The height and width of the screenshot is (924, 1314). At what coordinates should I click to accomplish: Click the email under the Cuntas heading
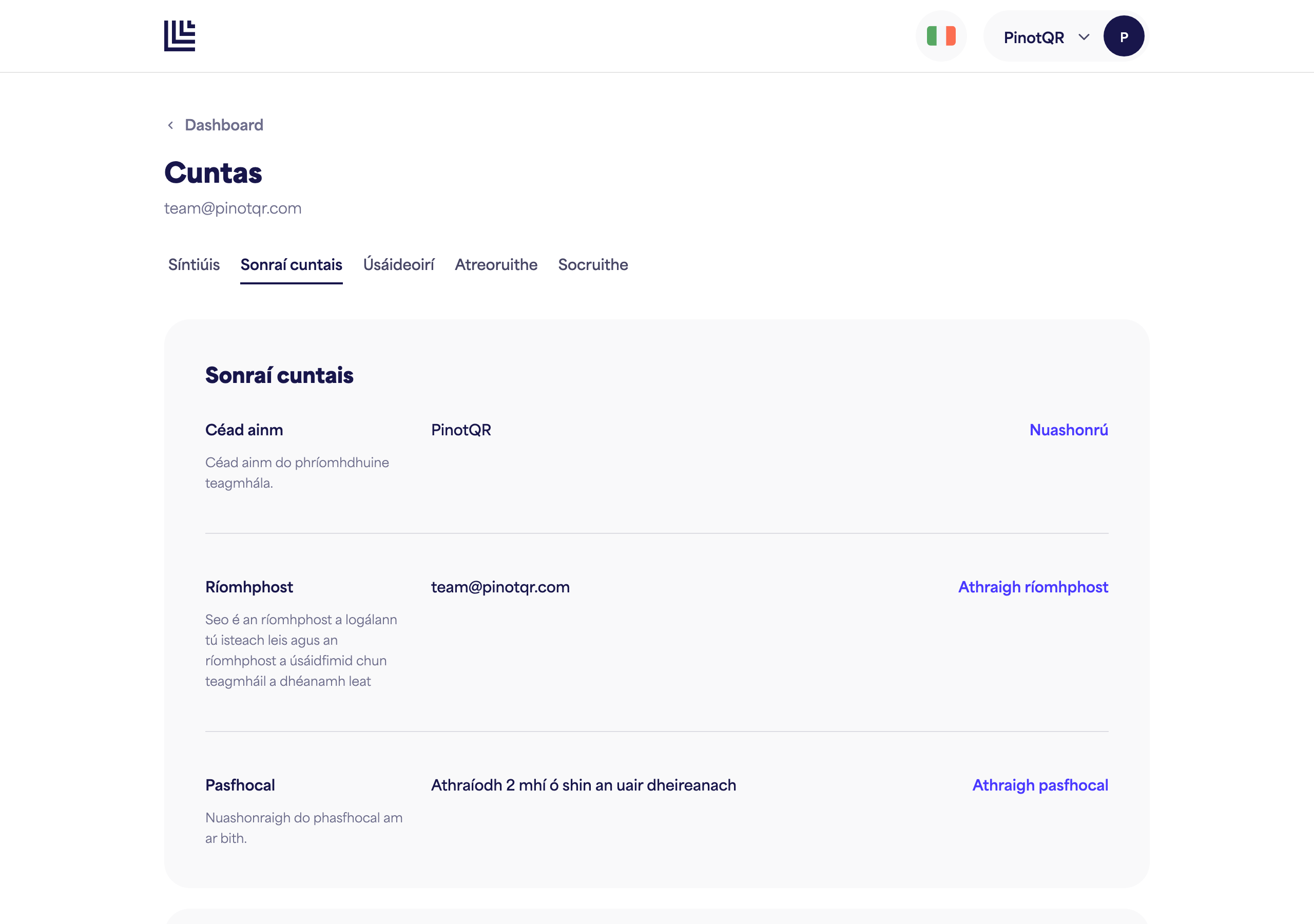(233, 208)
